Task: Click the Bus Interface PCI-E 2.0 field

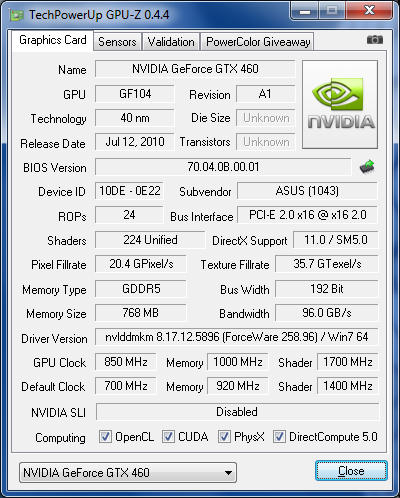Action: tap(307, 215)
